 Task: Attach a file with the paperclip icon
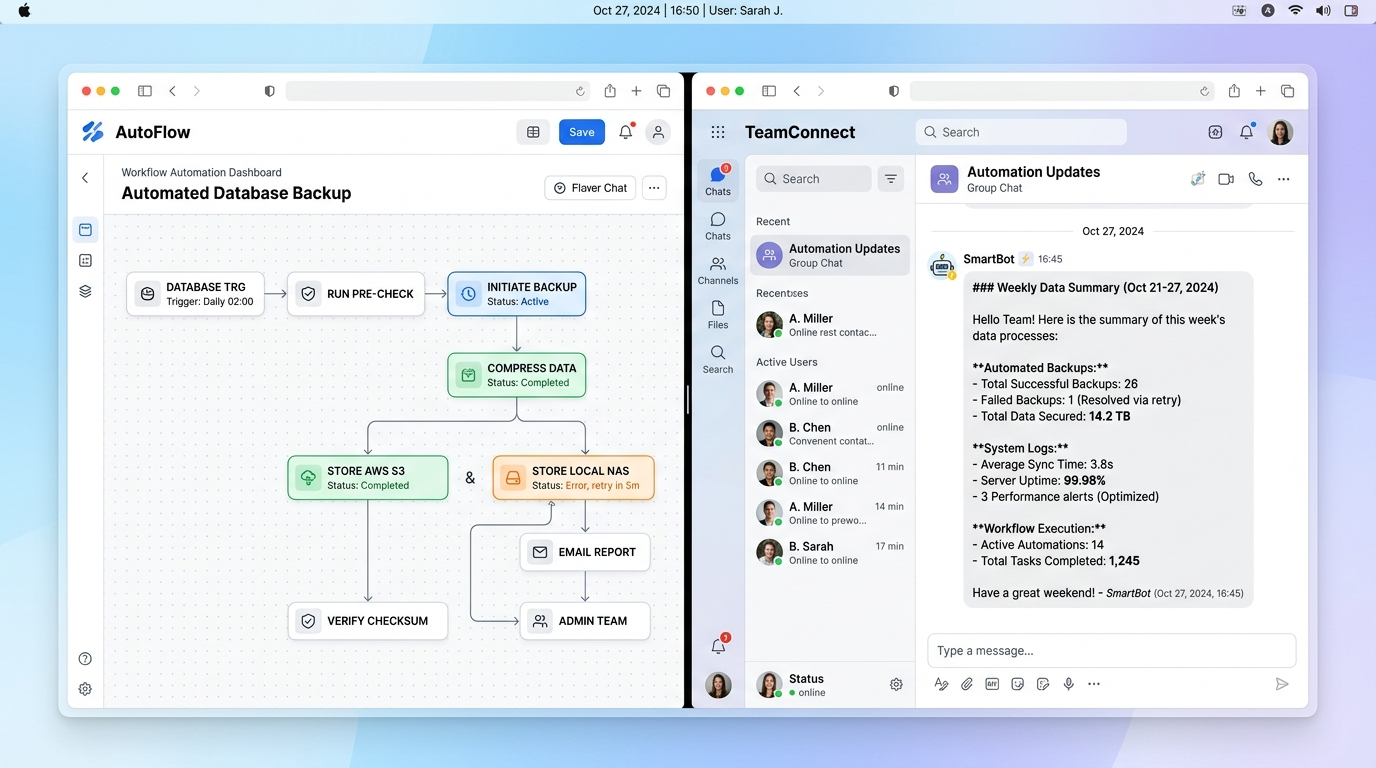pyautogui.click(x=967, y=684)
